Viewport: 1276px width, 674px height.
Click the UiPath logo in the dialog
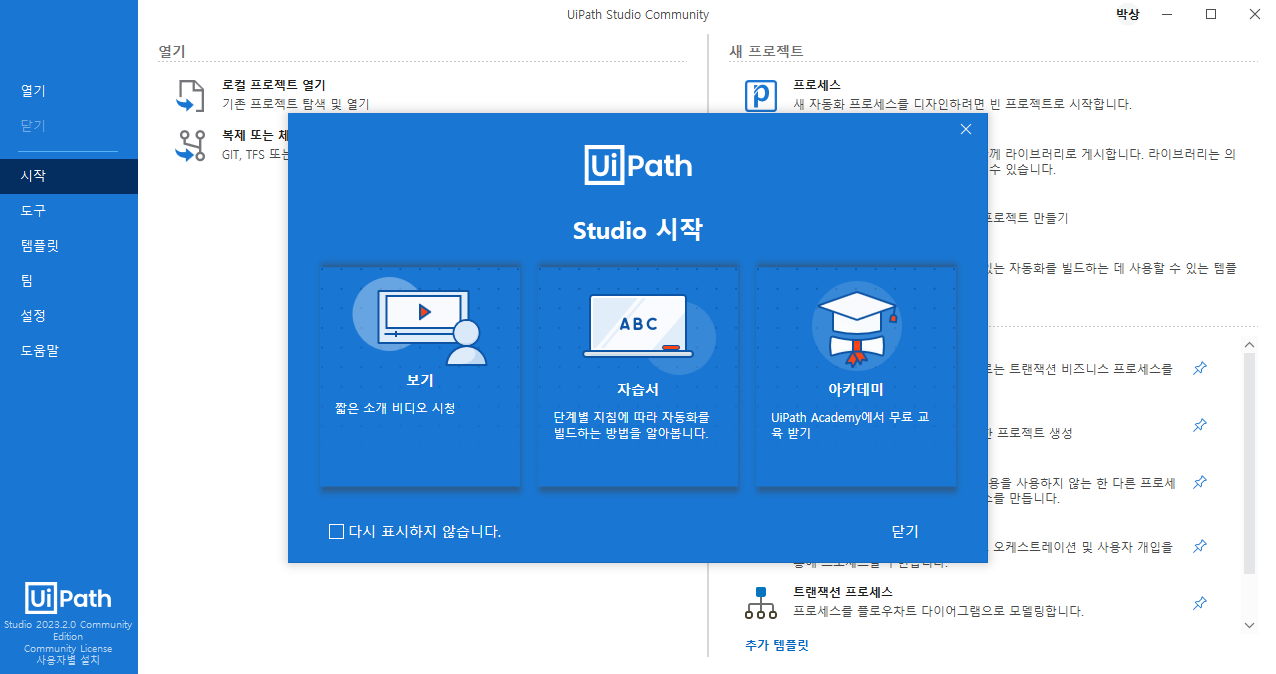click(x=638, y=165)
